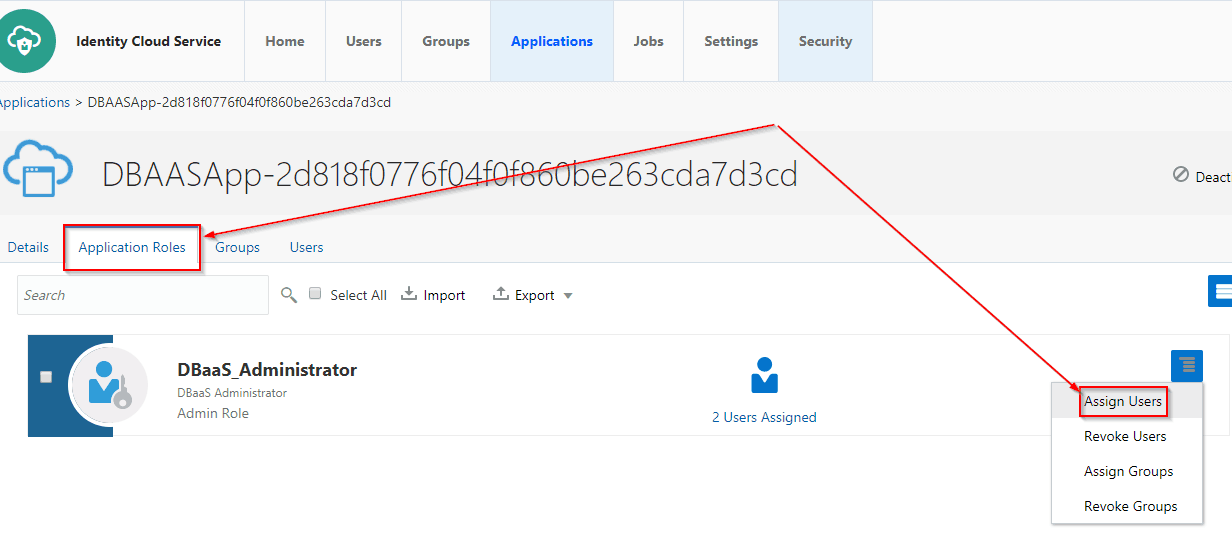The height and width of the screenshot is (535, 1232).
Task: Click the Identity Cloud Service logo icon
Action: coord(22,41)
